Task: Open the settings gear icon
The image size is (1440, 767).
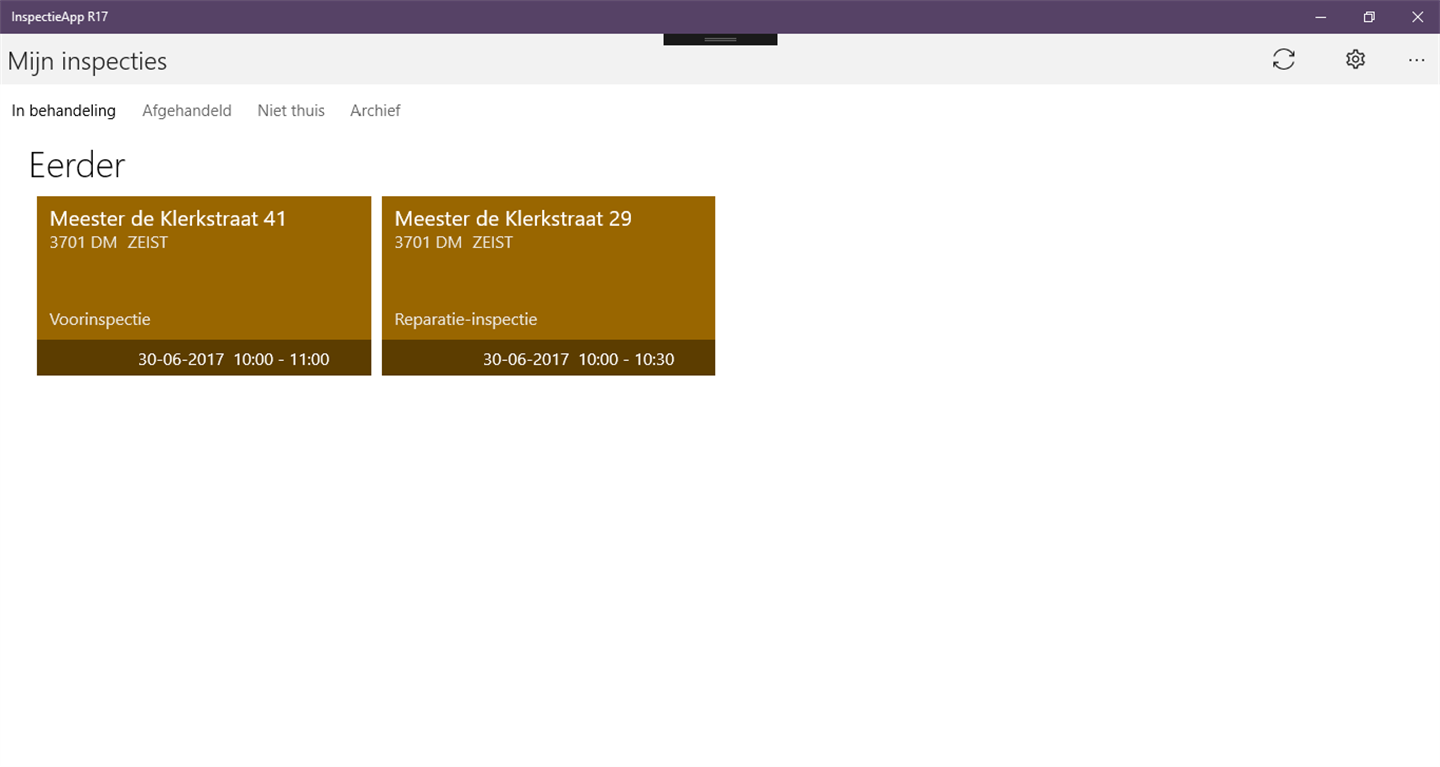Action: (x=1355, y=60)
